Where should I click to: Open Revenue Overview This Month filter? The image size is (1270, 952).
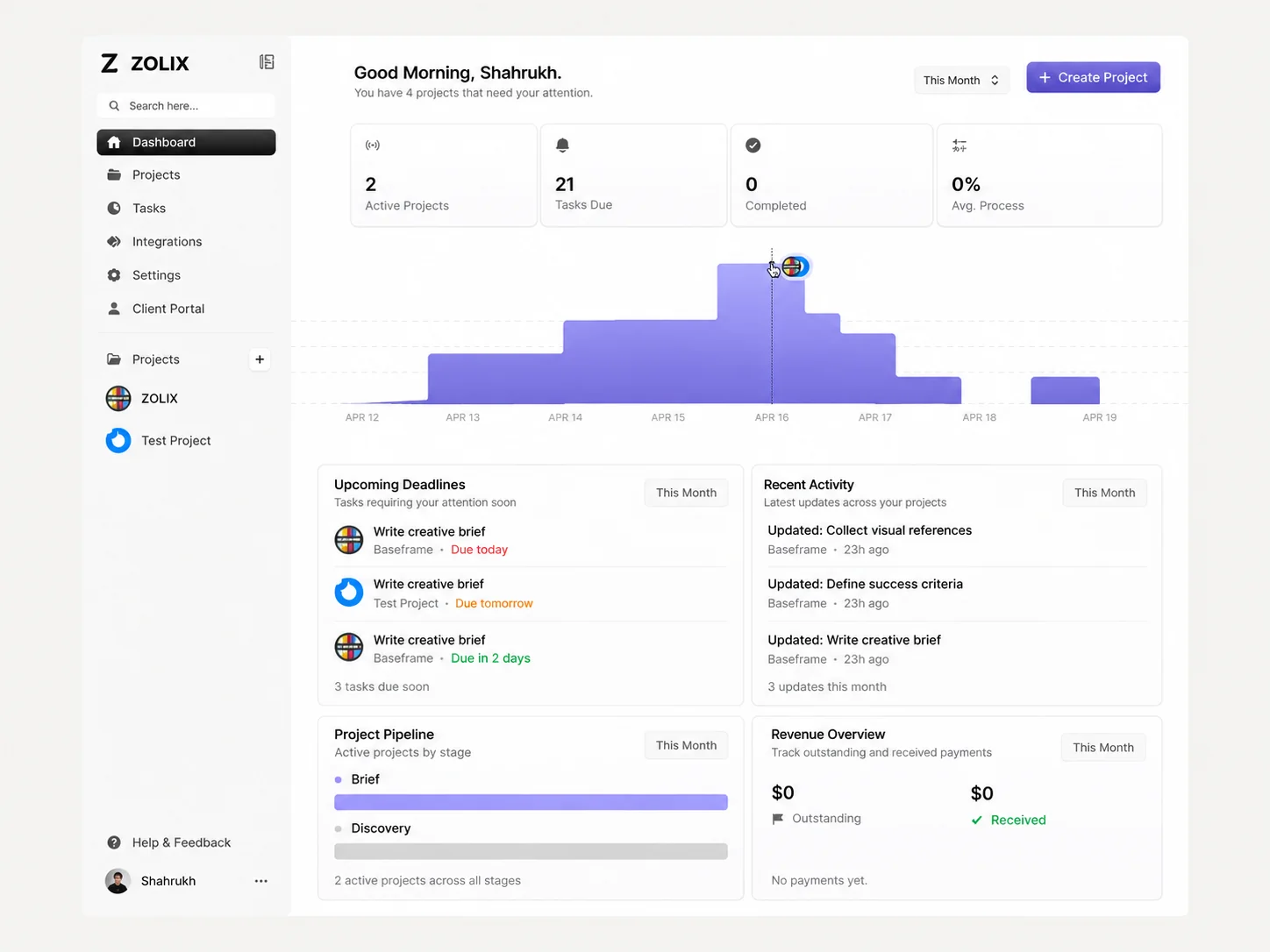(1102, 747)
